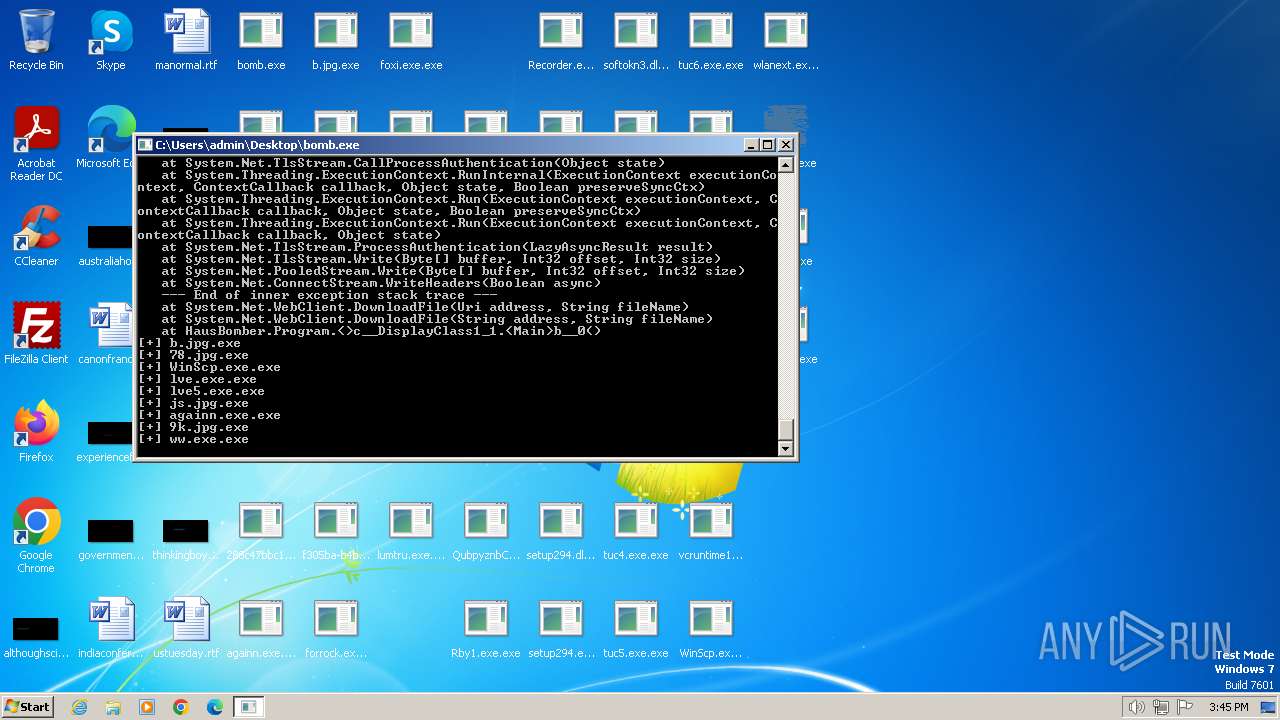Screen dimensions: 1280x720
Task: Minimize the bomb.exe console window
Action: coord(752,145)
